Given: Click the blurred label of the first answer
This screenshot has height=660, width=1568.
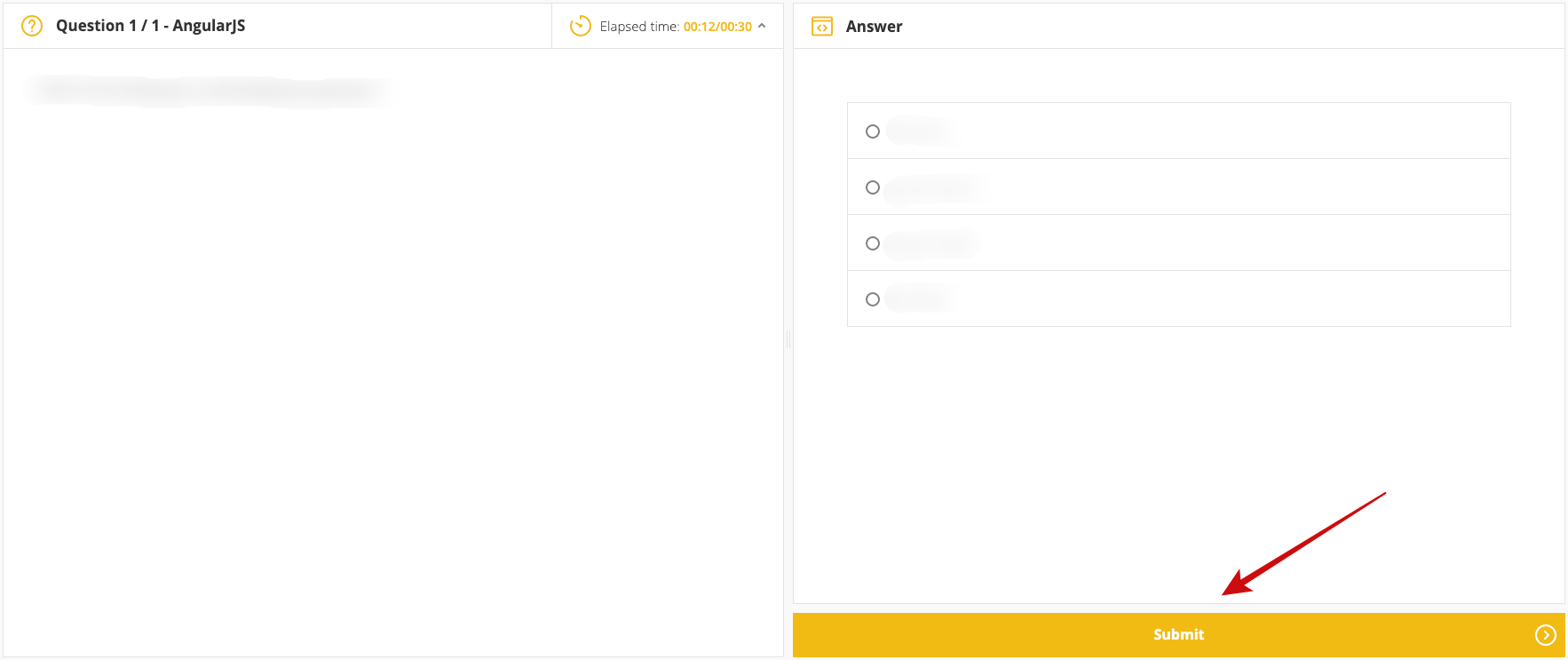Looking at the screenshot, I should [x=921, y=131].
